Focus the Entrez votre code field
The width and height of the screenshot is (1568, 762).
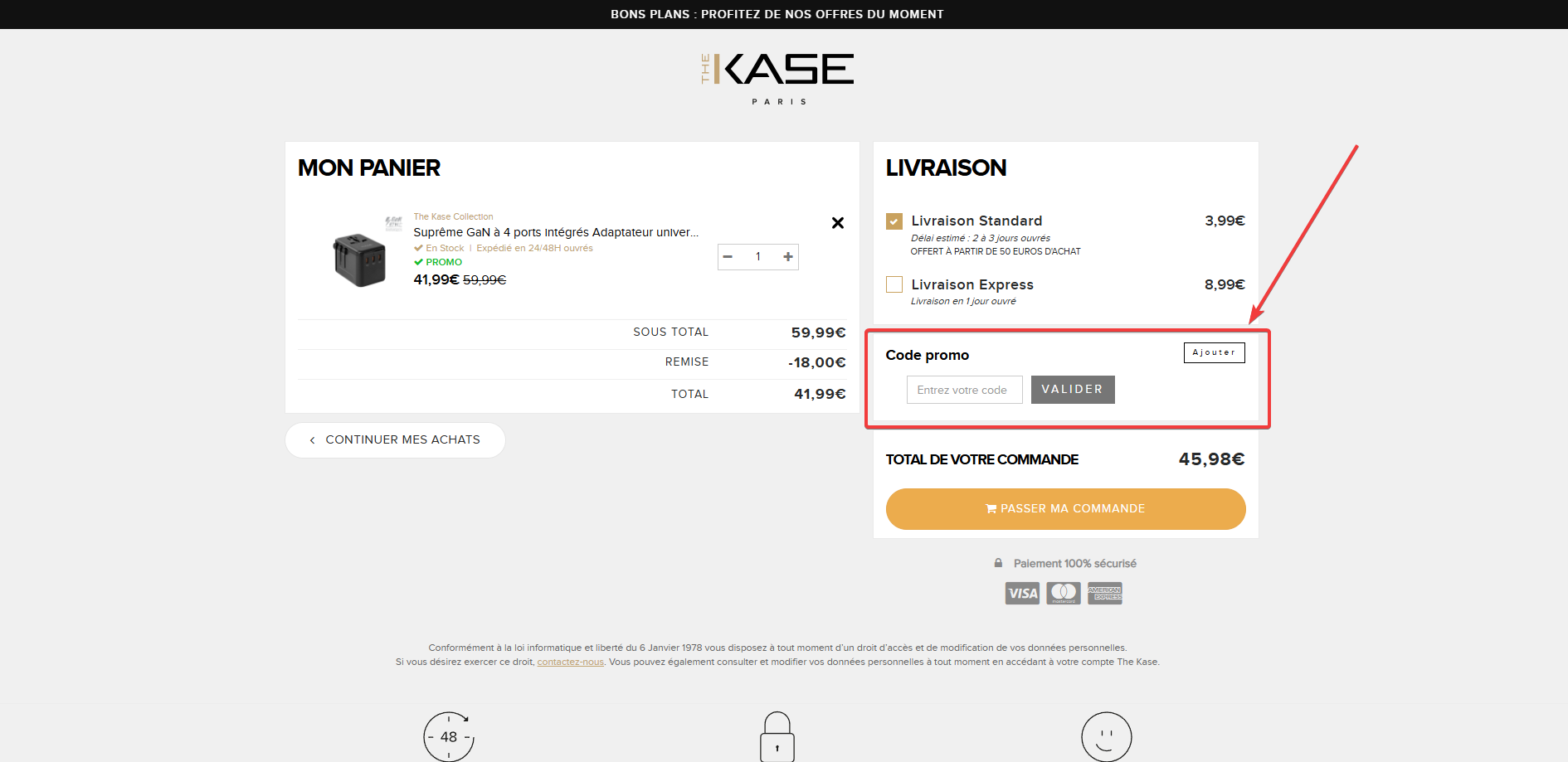(x=964, y=390)
